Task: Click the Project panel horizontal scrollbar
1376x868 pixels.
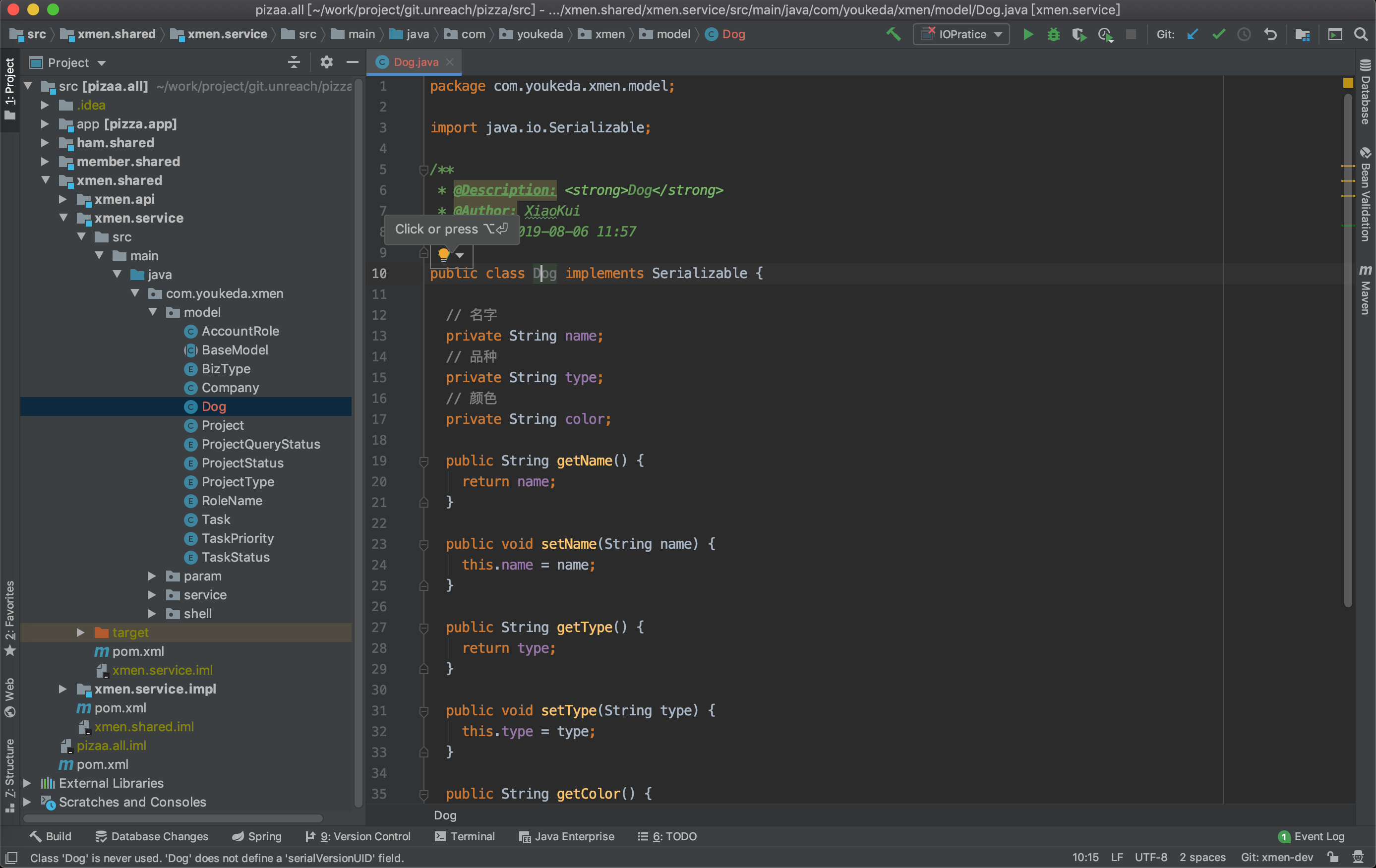Action: [173, 818]
